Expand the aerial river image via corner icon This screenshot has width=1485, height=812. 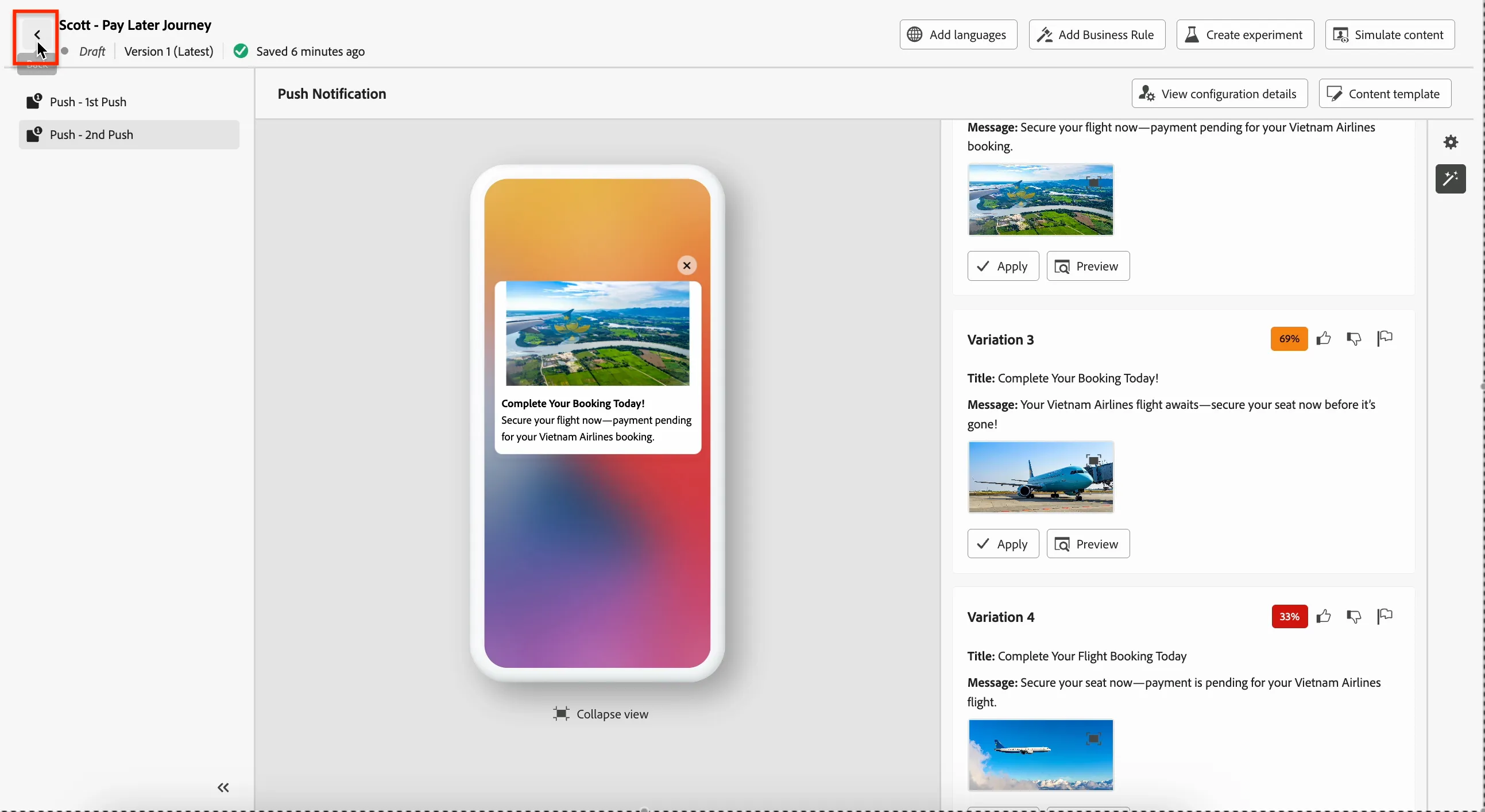click(1093, 183)
